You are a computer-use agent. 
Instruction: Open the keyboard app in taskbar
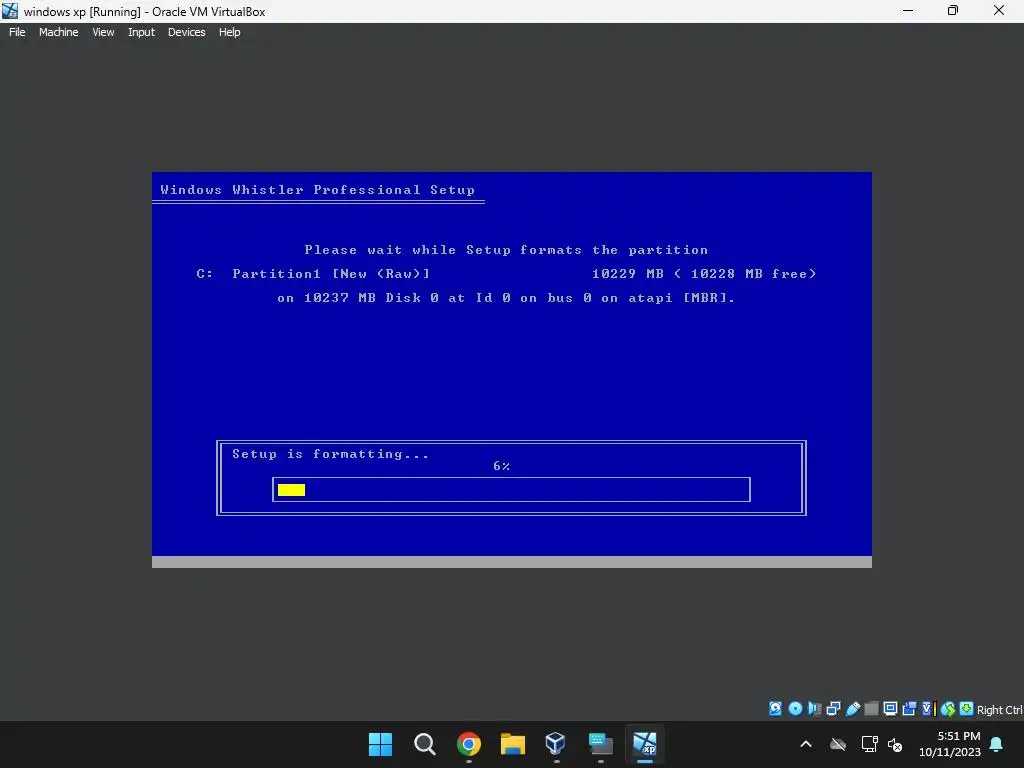click(x=600, y=744)
